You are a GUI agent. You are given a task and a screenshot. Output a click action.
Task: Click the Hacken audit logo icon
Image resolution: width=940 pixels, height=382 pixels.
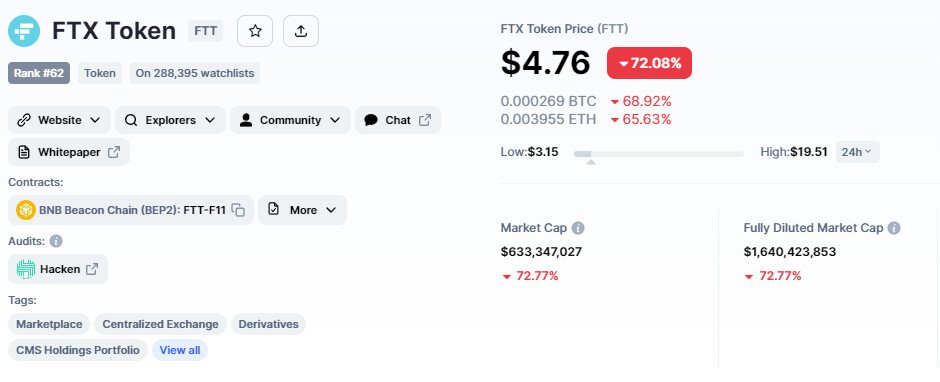26,269
